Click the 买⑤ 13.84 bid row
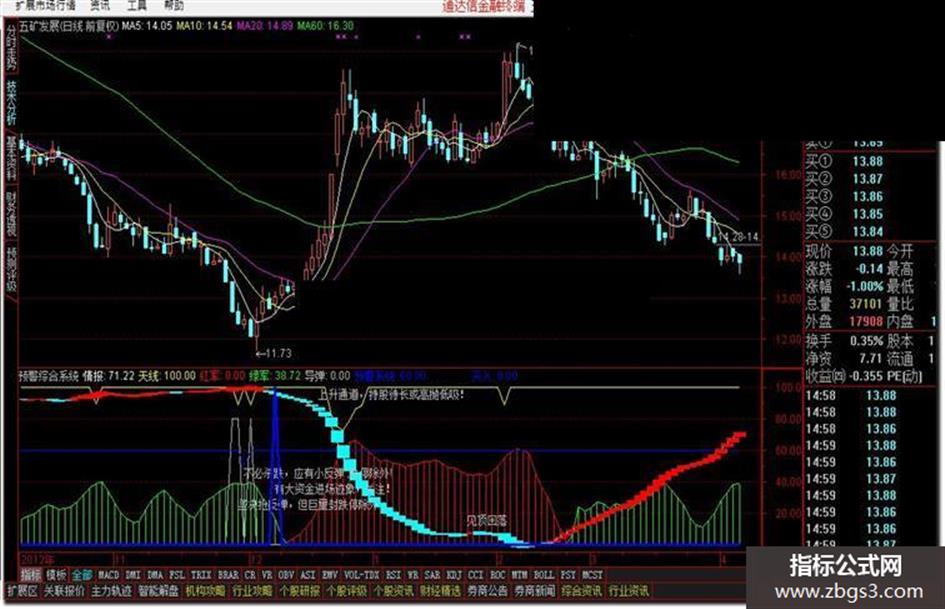This screenshot has height=609, width=945. [x=844, y=232]
